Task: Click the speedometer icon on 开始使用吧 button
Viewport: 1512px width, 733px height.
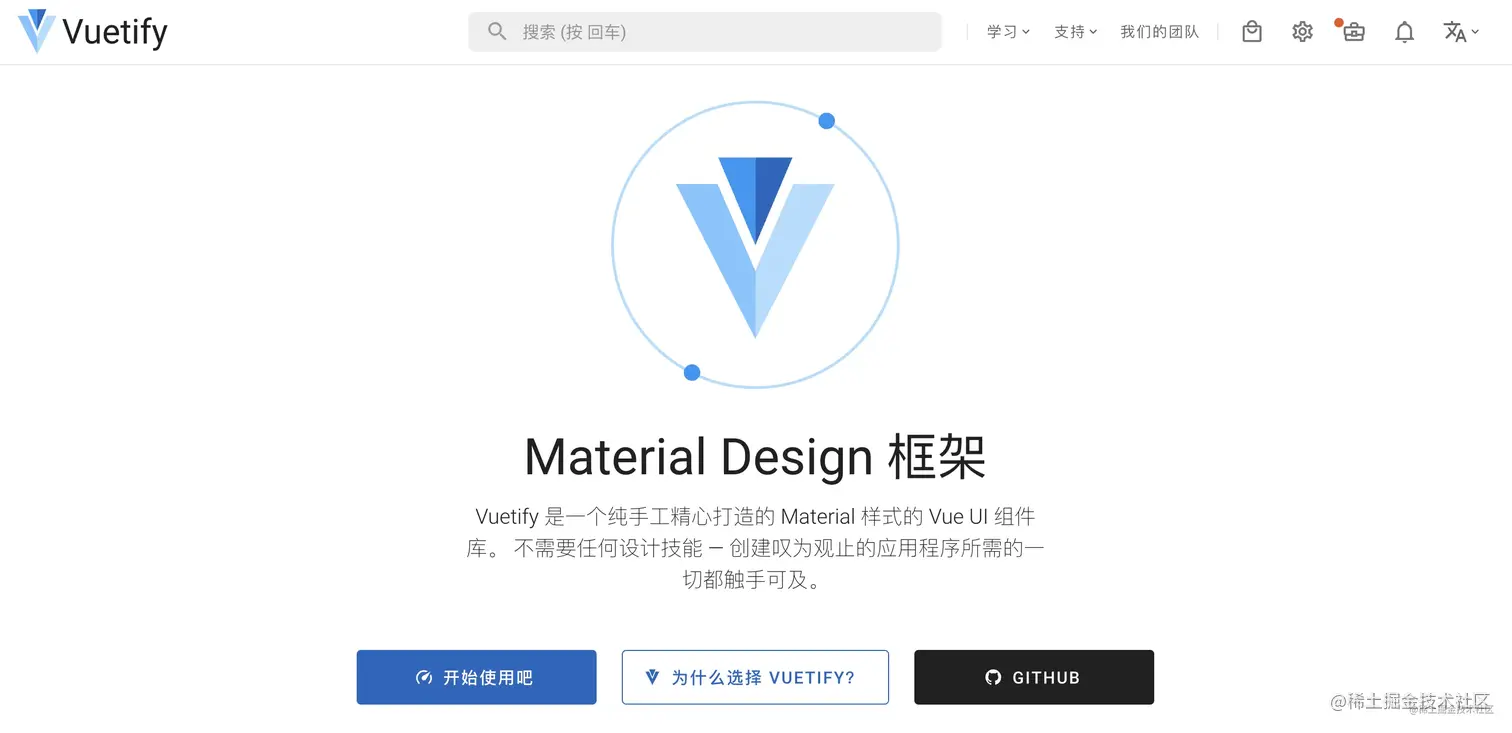Action: point(424,677)
